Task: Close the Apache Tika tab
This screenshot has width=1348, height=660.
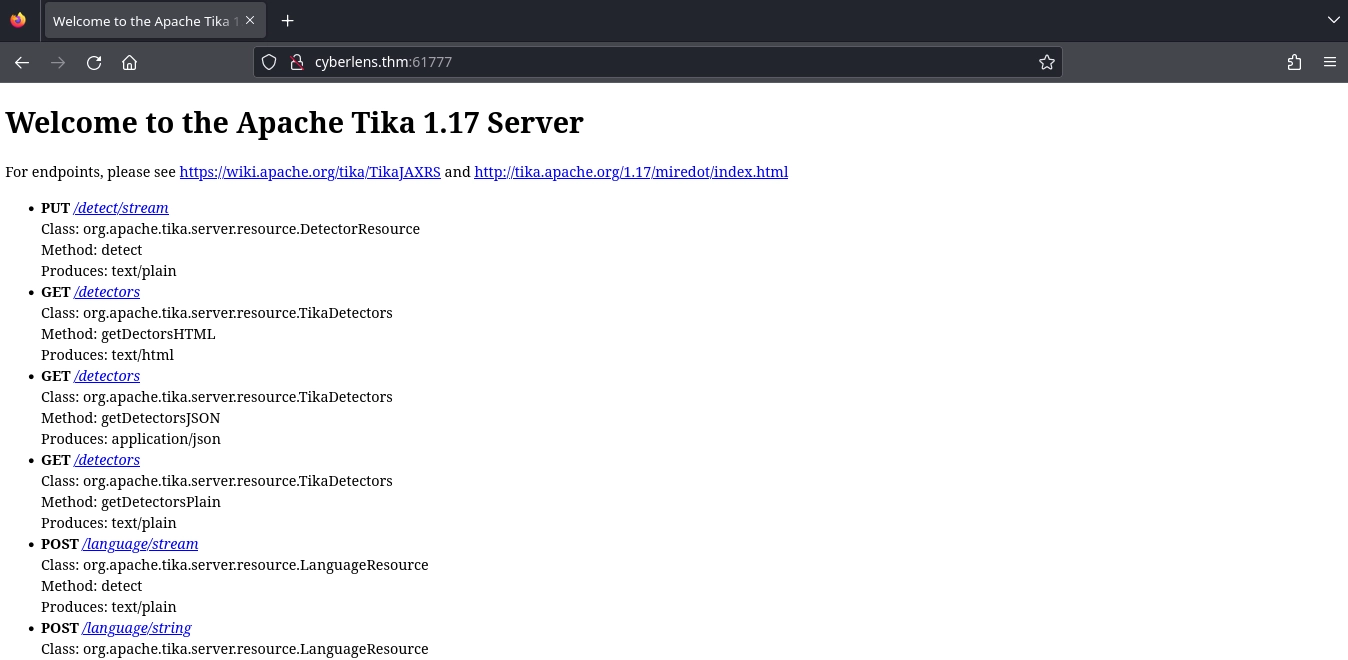Action: [x=250, y=20]
